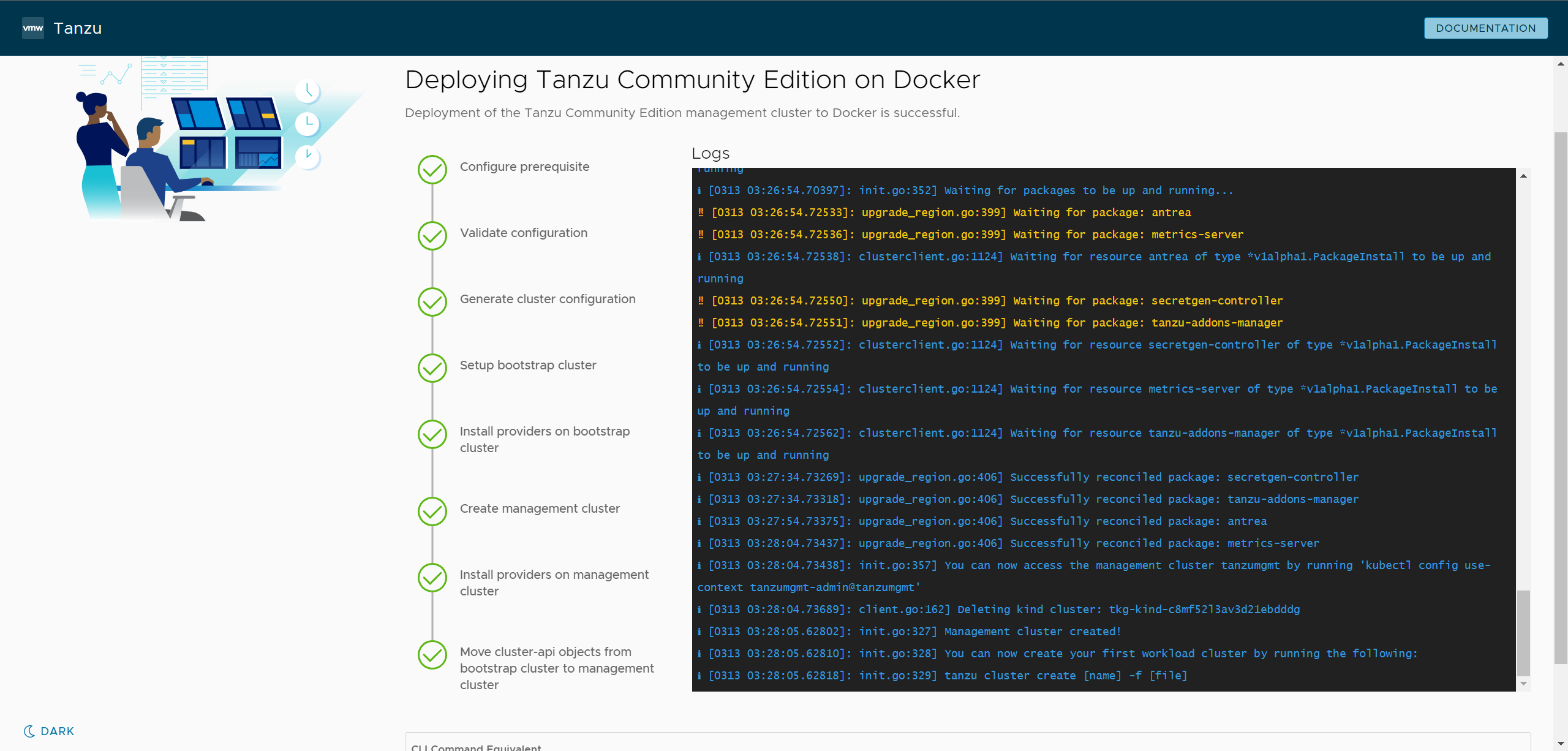Viewport: 1568px width, 751px height.
Task: Click the 'Setup bootstrap cluster' step label
Action: [x=528, y=365]
